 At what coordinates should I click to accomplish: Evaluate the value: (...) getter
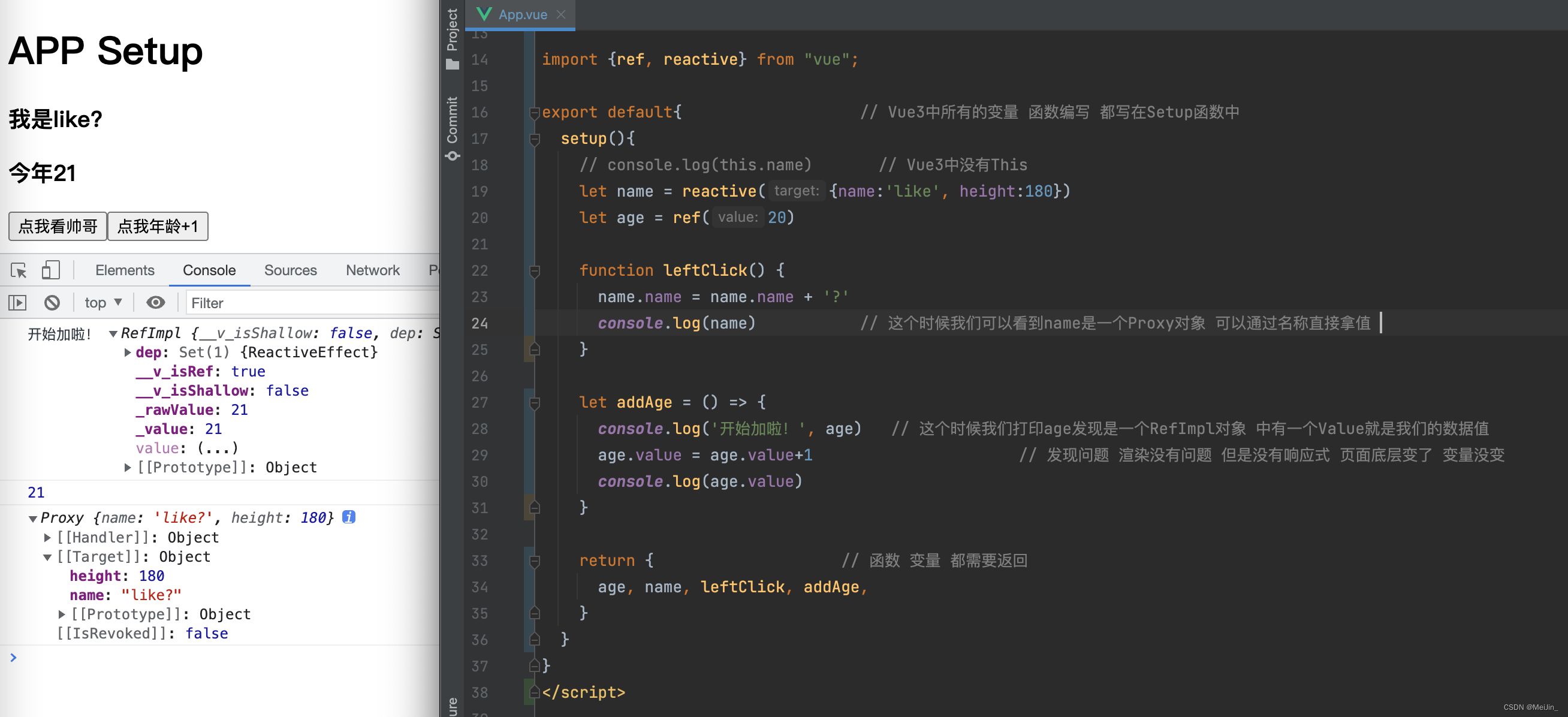218,448
